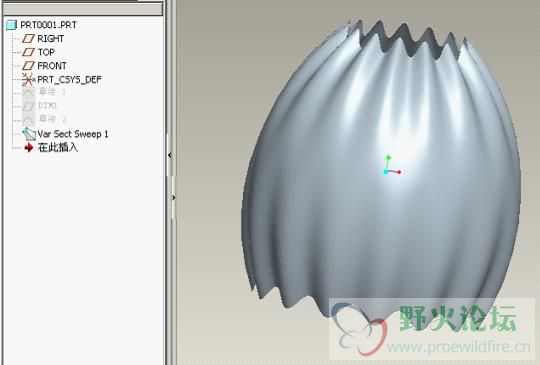Click the PRT_CSYS_DEF tree label

coord(69,80)
